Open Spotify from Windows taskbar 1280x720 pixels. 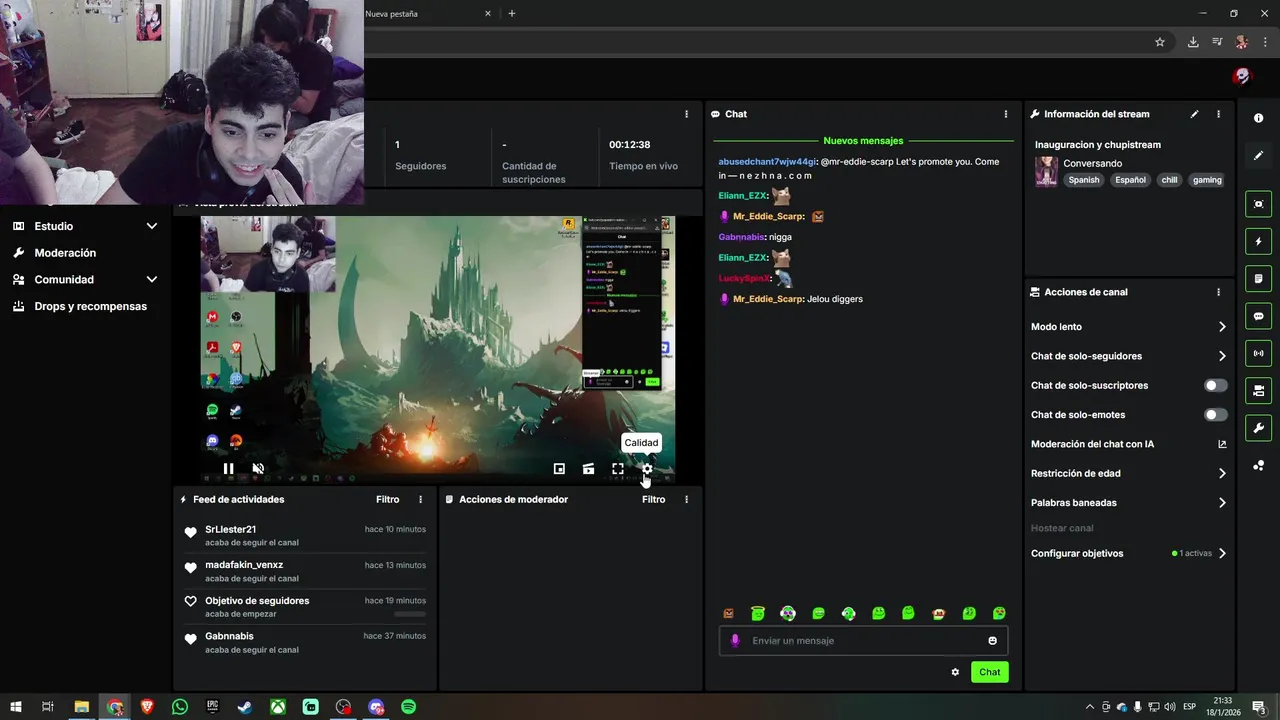tap(408, 707)
